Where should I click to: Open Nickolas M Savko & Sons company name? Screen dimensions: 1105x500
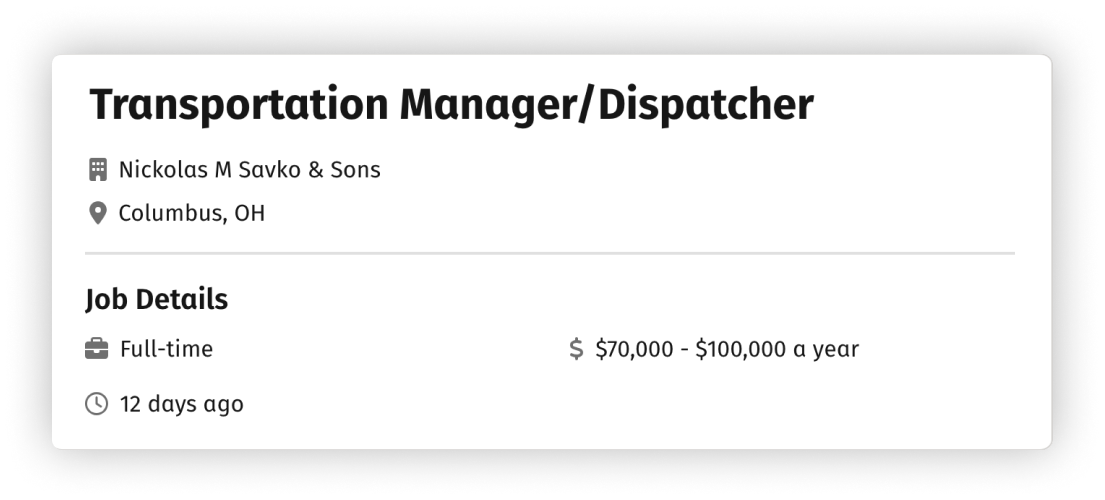tap(249, 170)
